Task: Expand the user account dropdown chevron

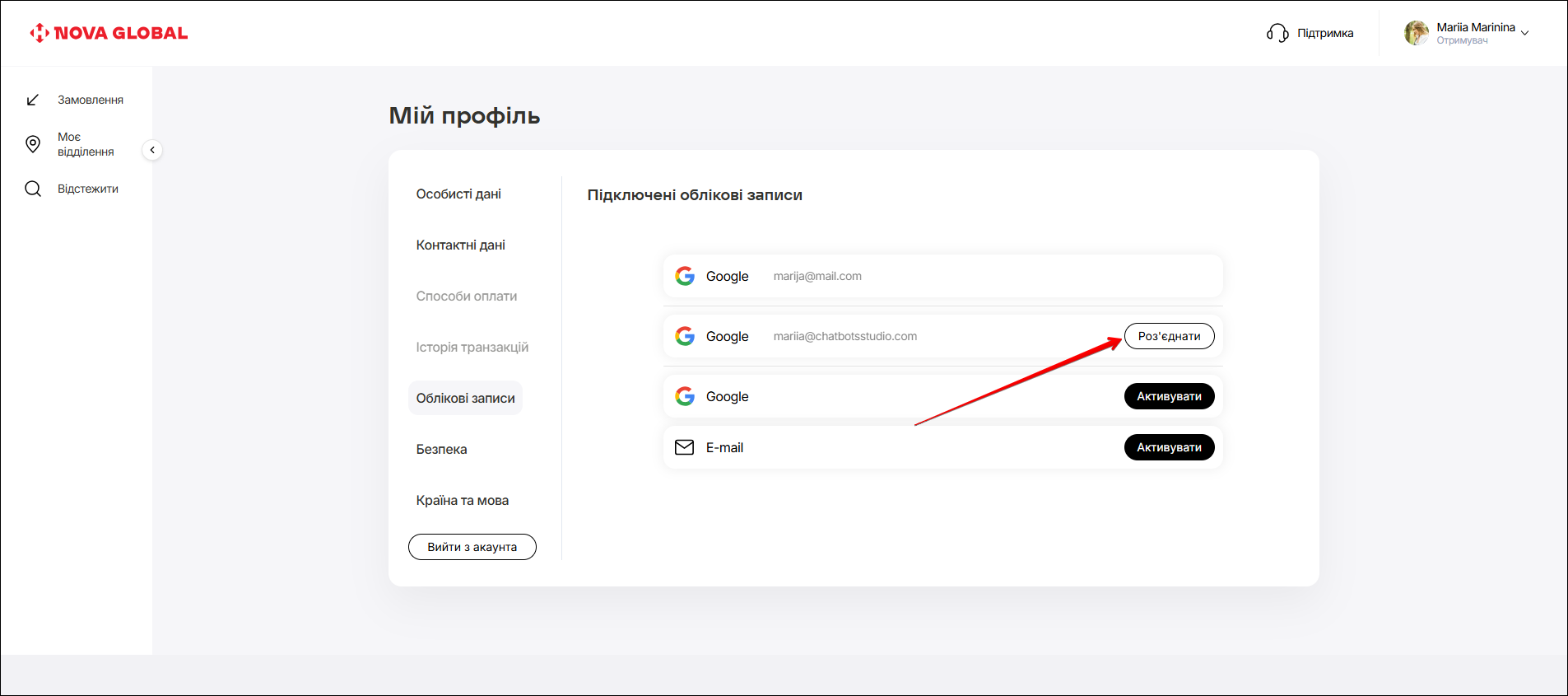Action: 1525,33
